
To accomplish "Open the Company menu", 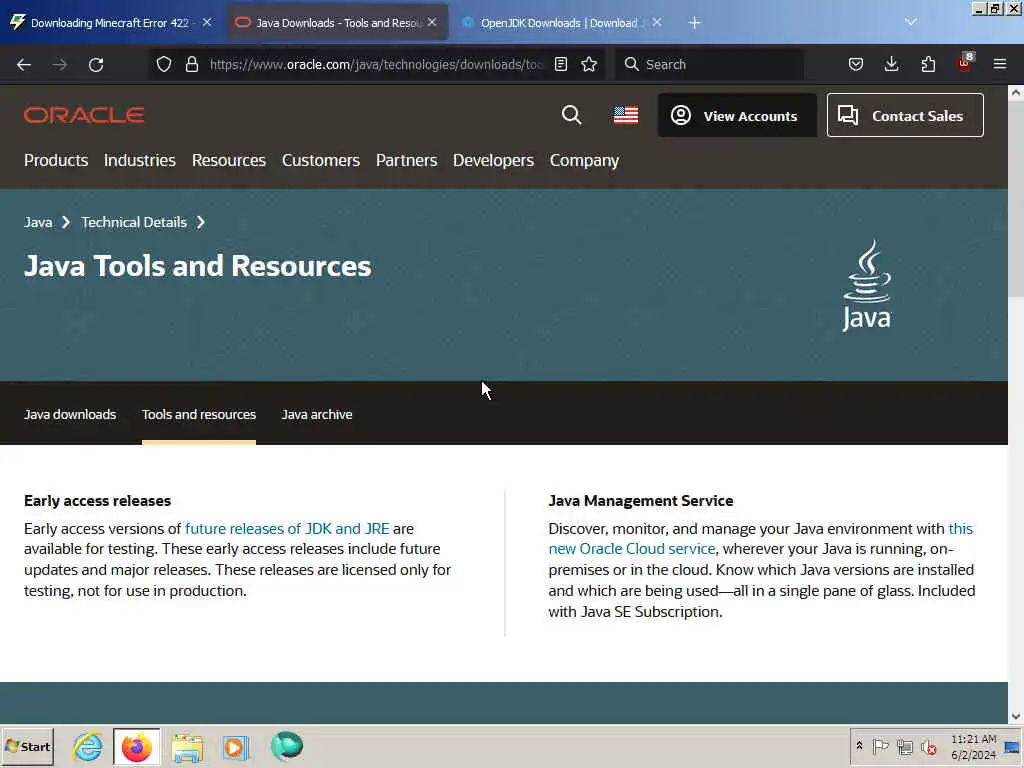I will pos(584,160).
